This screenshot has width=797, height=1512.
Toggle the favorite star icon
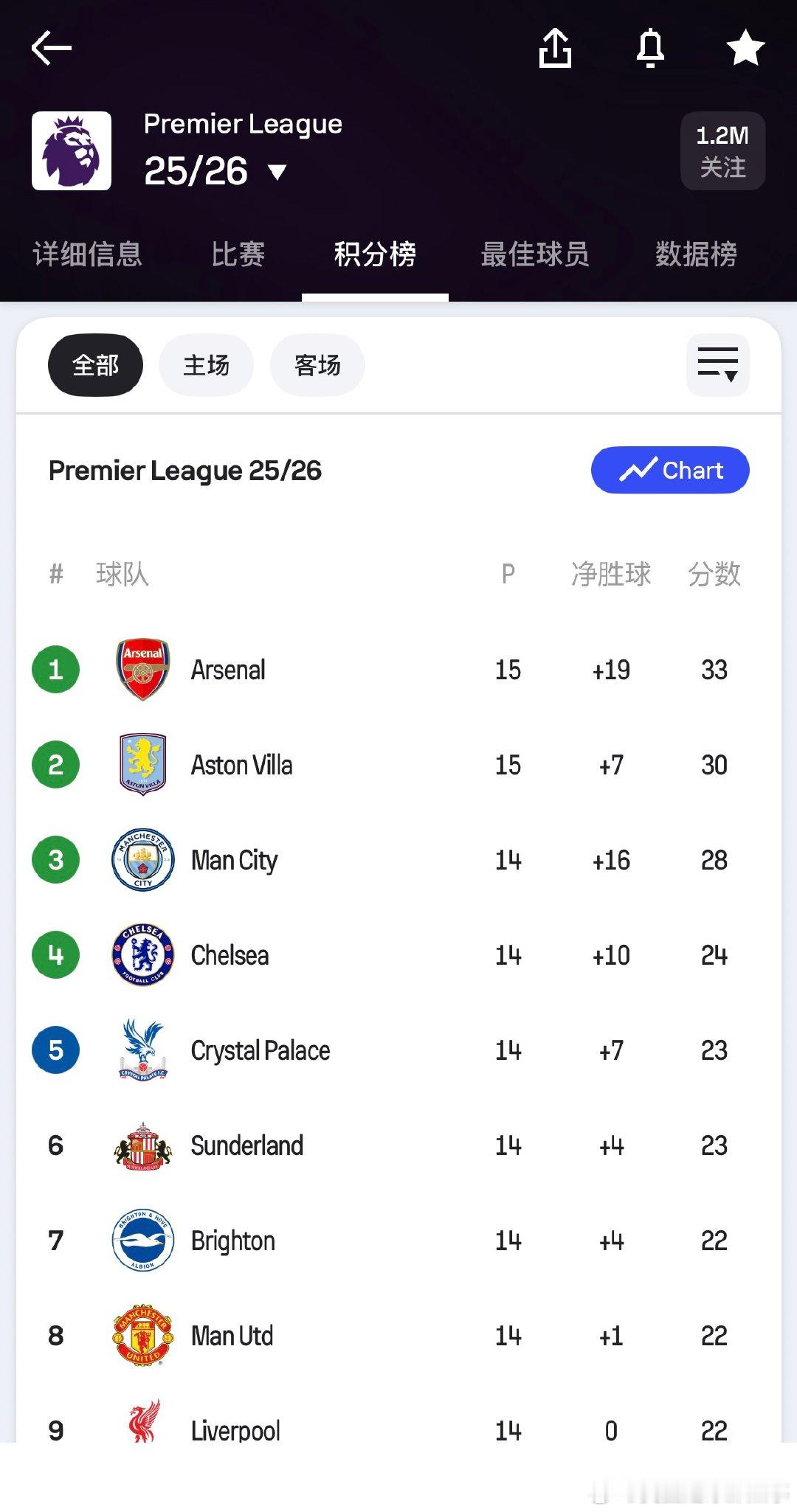745,49
